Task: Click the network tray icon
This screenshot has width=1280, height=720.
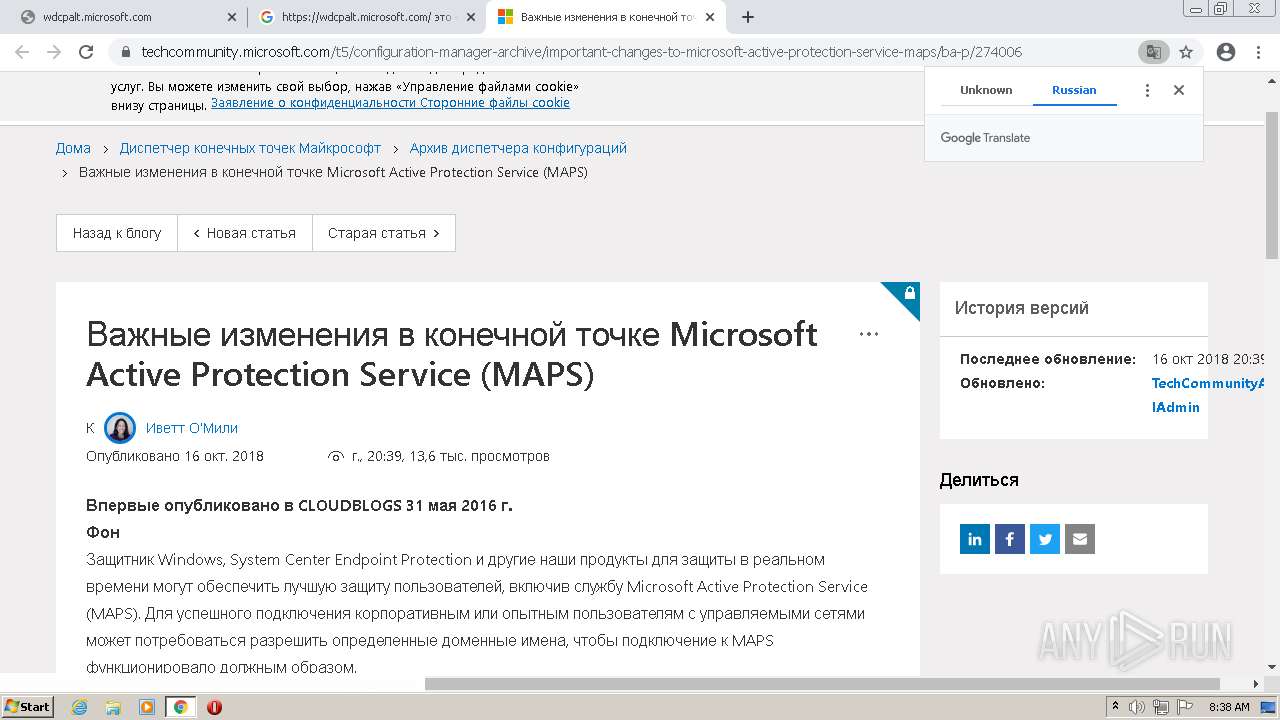Action: tap(1160, 707)
